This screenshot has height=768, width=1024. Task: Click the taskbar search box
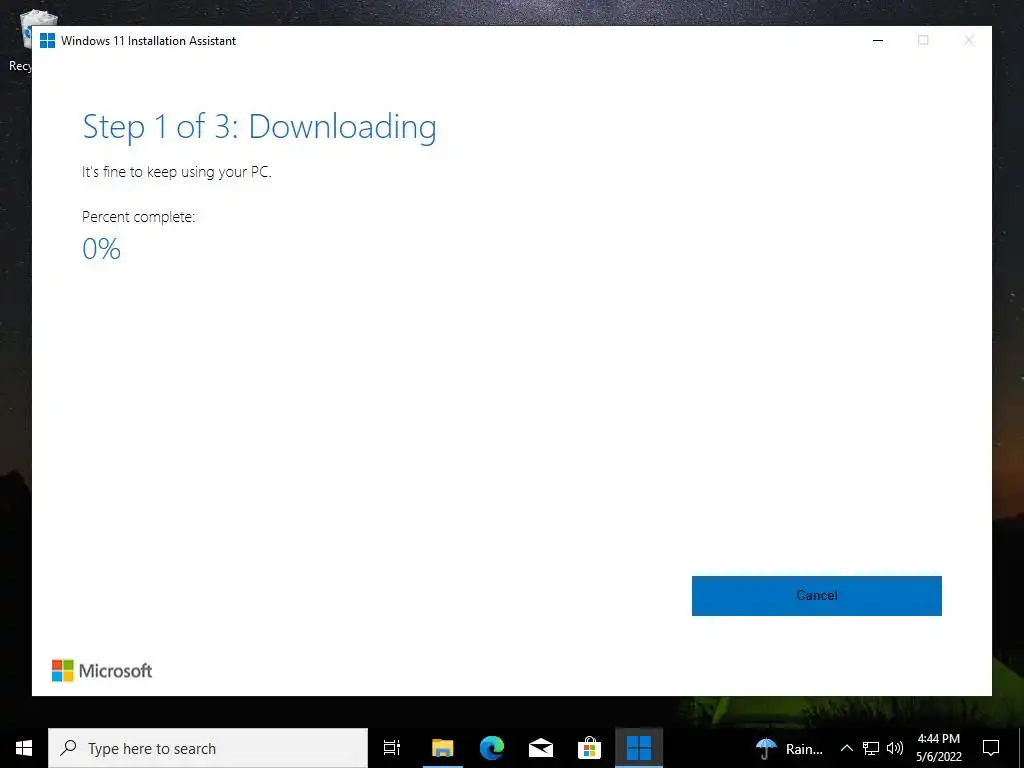click(208, 748)
